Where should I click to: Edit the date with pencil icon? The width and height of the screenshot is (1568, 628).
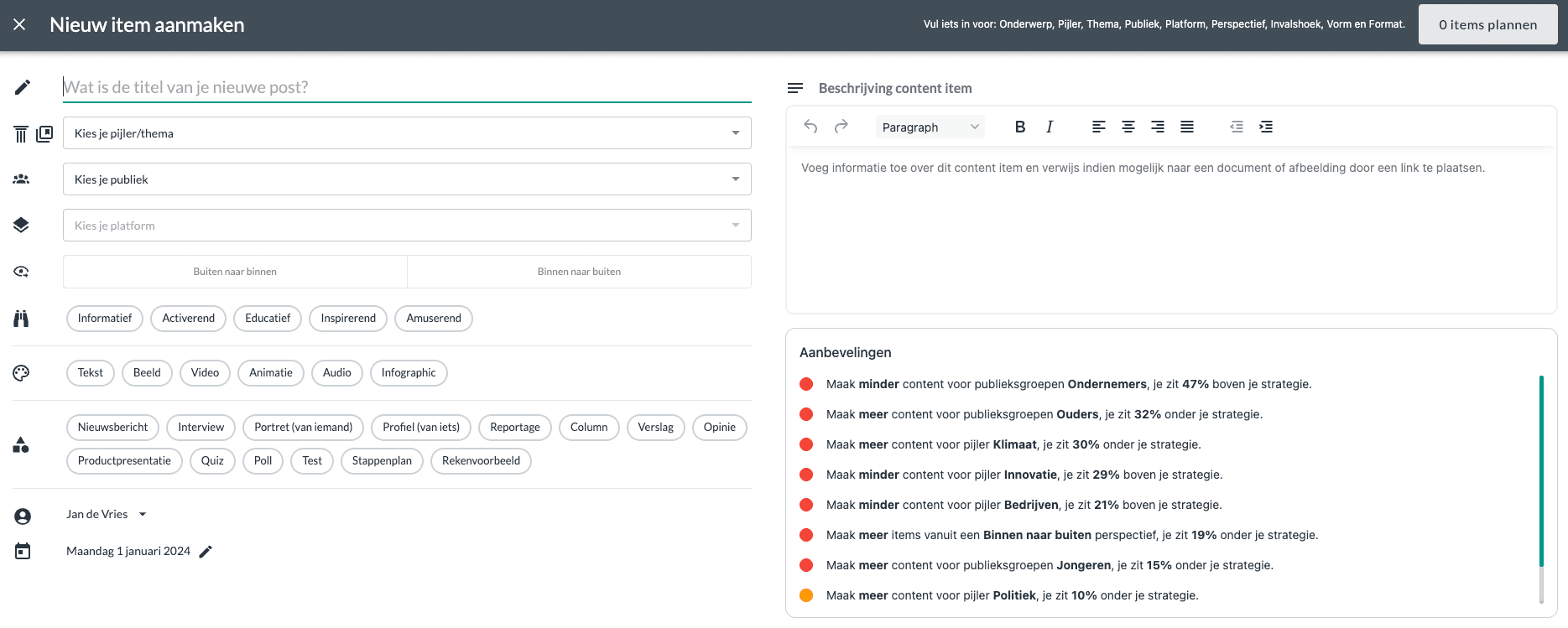coord(206,551)
